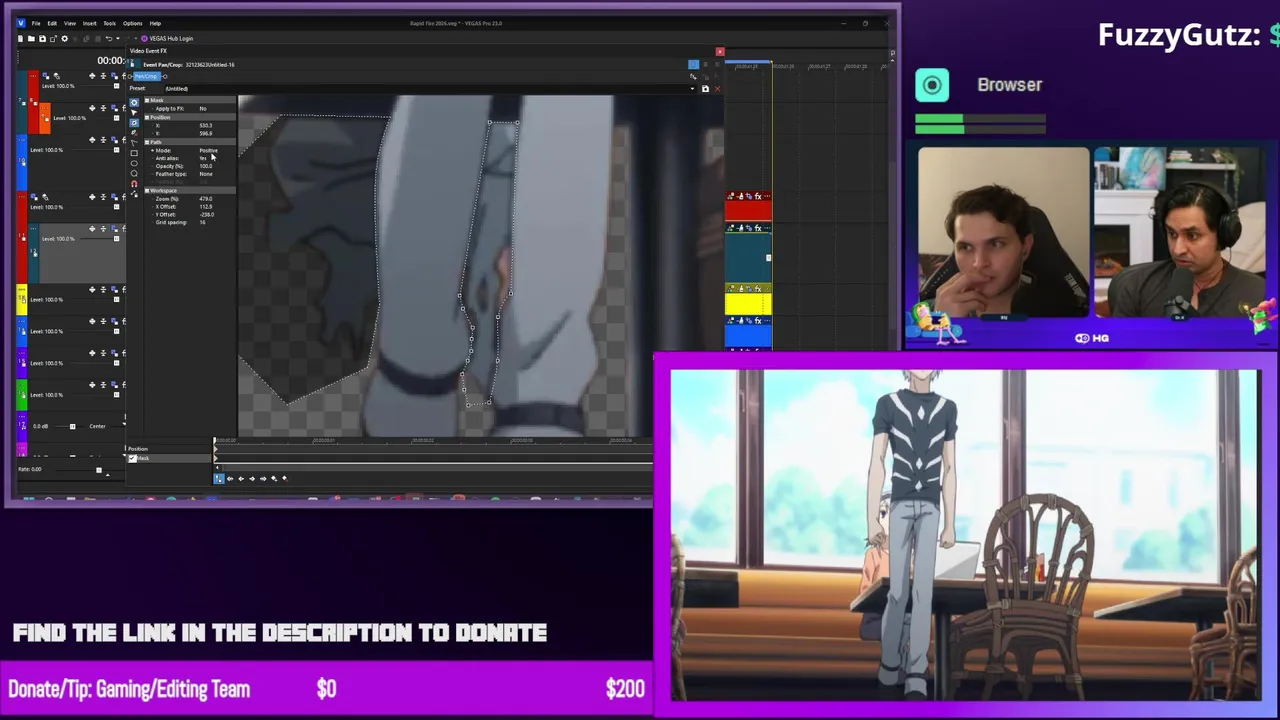Click the Save project toolbar icon
1280x720 pixels.
tap(42, 38)
